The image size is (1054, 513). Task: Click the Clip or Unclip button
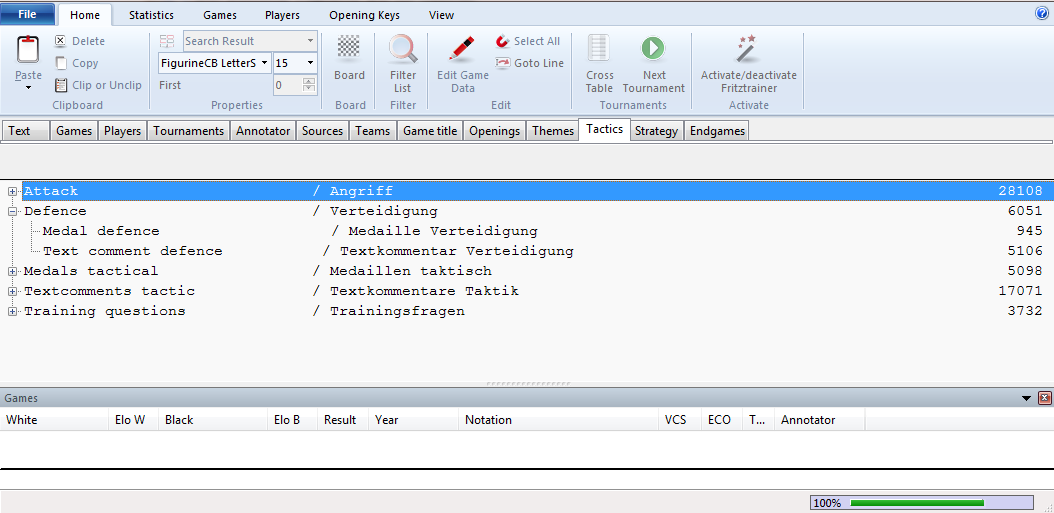(98, 85)
